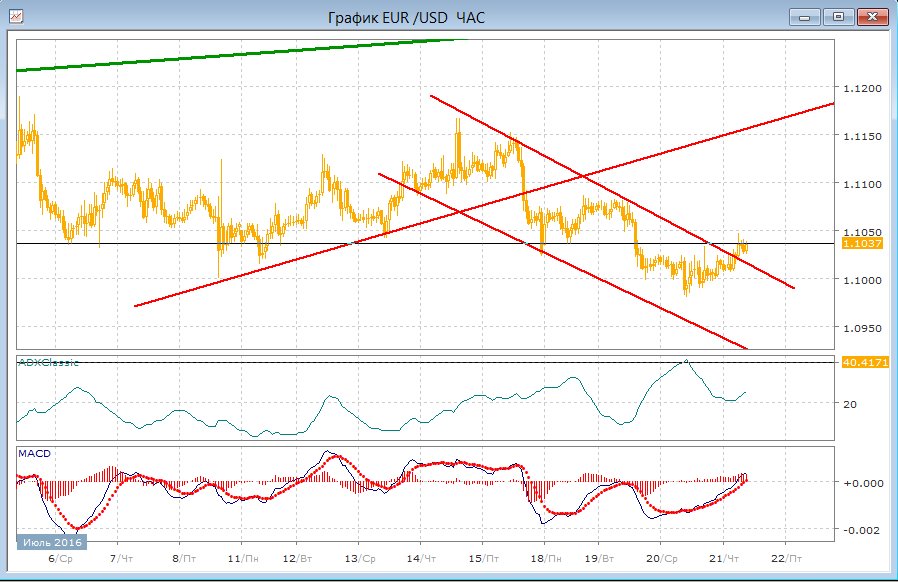Click the orange 40.4171 ADX value label

(x=865, y=362)
